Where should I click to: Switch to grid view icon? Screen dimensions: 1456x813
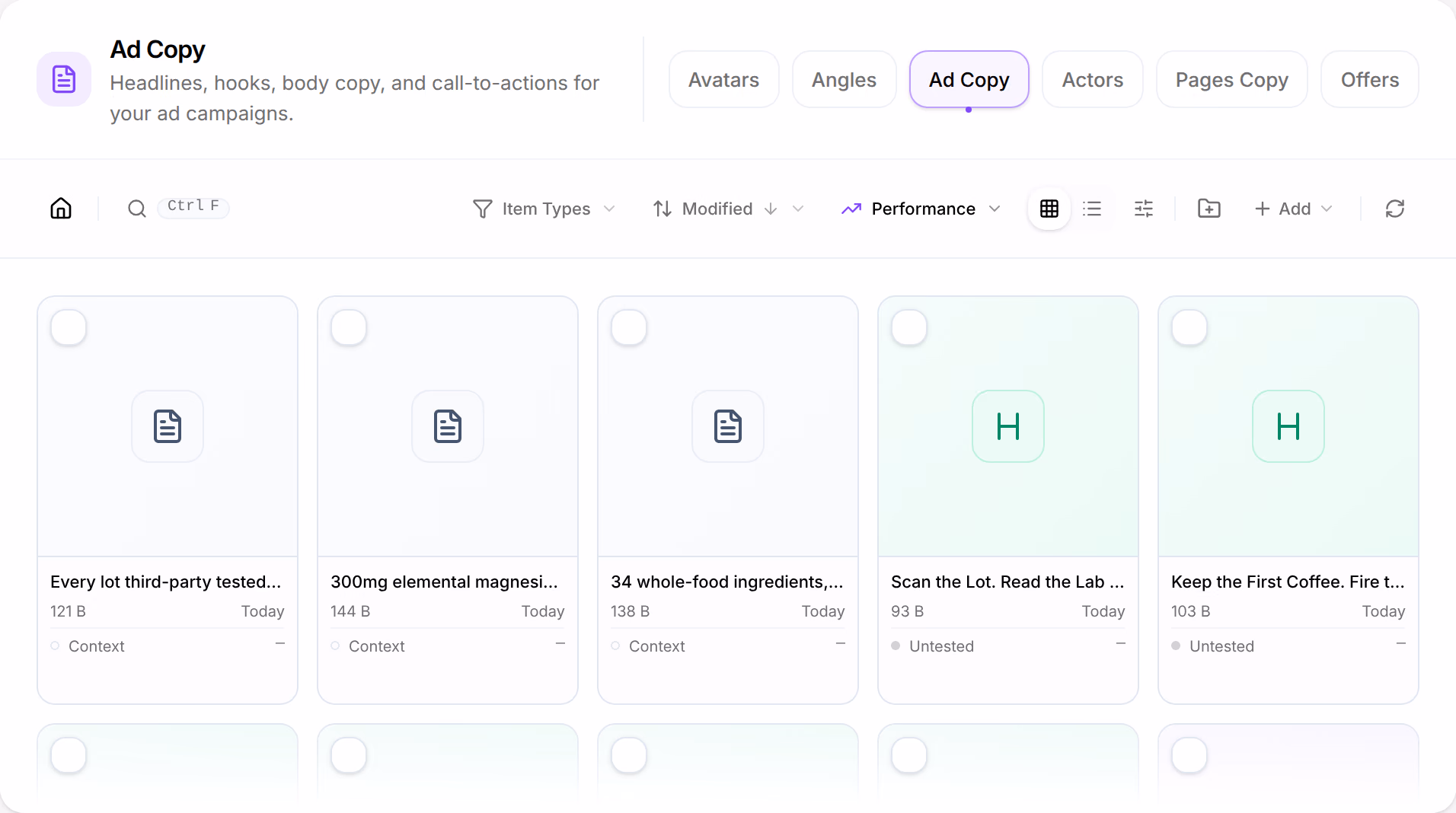(1049, 209)
